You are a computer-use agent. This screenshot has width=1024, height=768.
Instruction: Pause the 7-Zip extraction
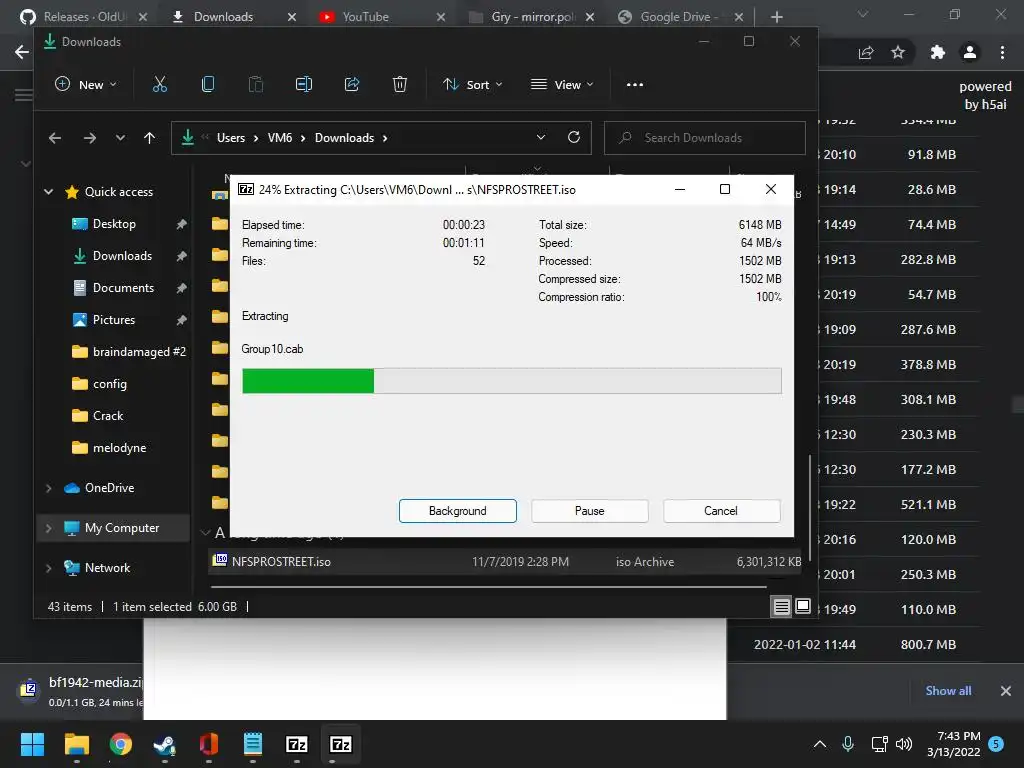coord(590,511)
